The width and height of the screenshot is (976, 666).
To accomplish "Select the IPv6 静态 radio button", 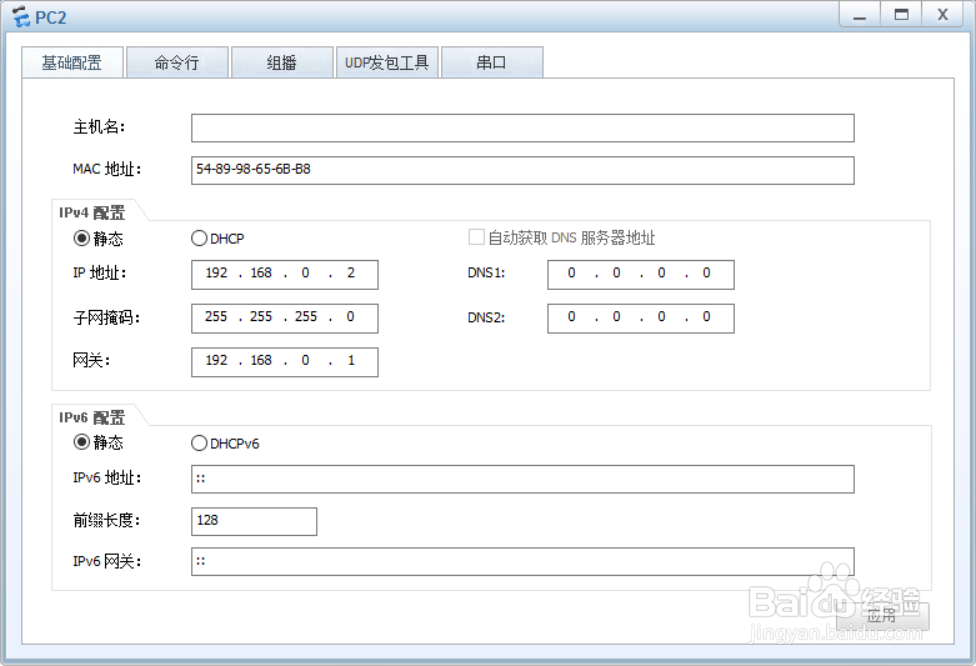I will click(82, 442).
